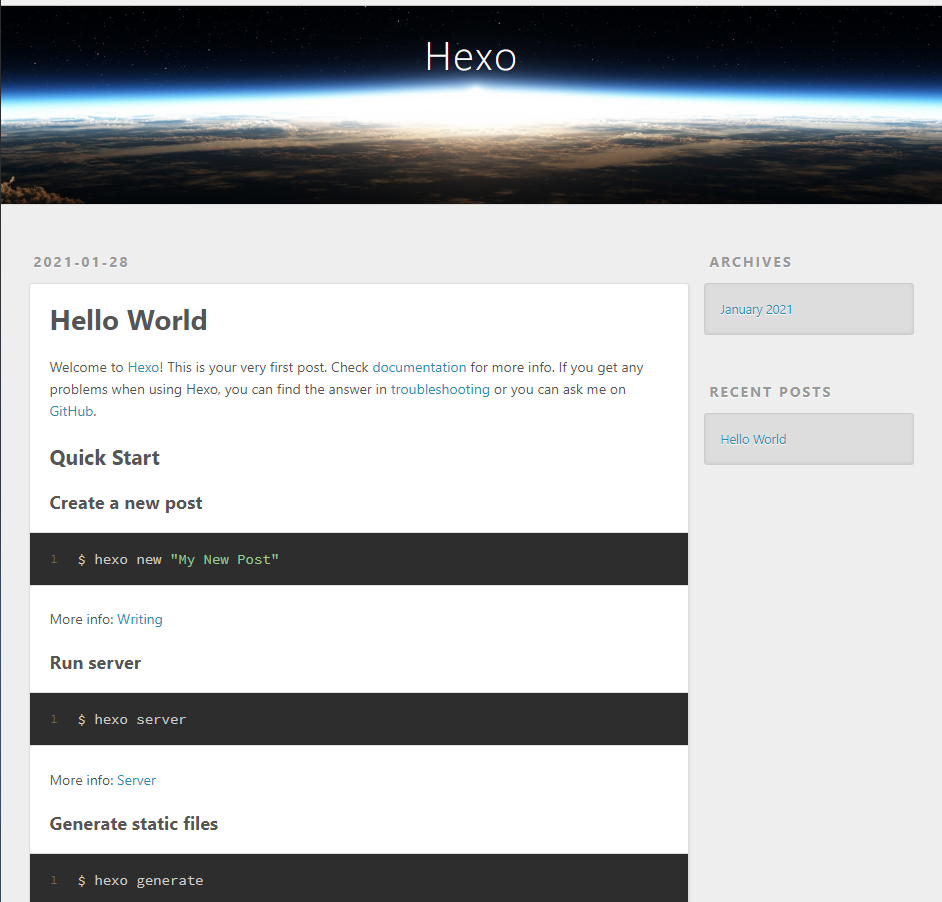
Task: Click the Archives sidebar heading
Action: point(750,262)
